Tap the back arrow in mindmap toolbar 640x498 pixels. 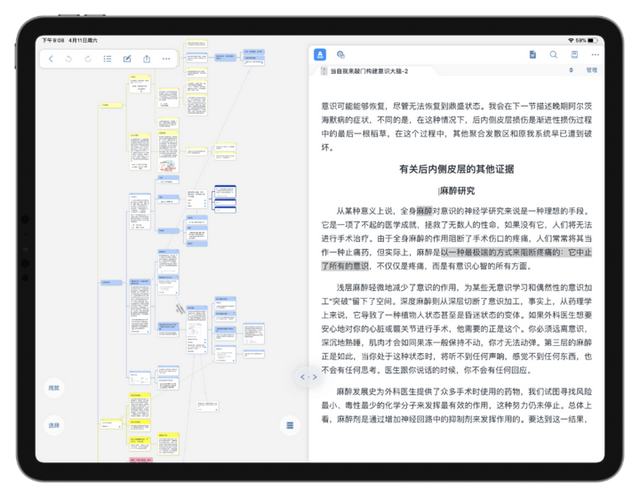tap(51, 59)
